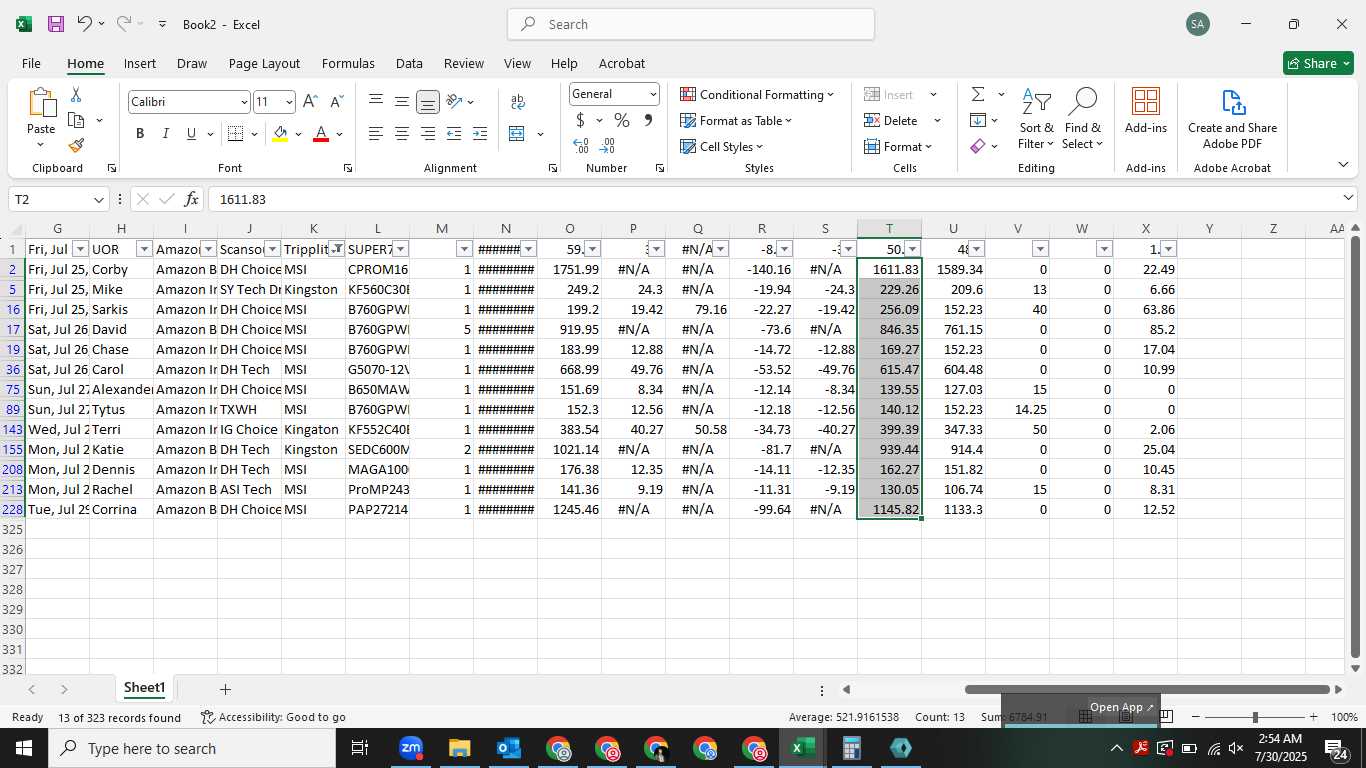The image size is (1366, 768).
Task: Toggle Top Align vertical alignment
Action: [x=376, y=101]
